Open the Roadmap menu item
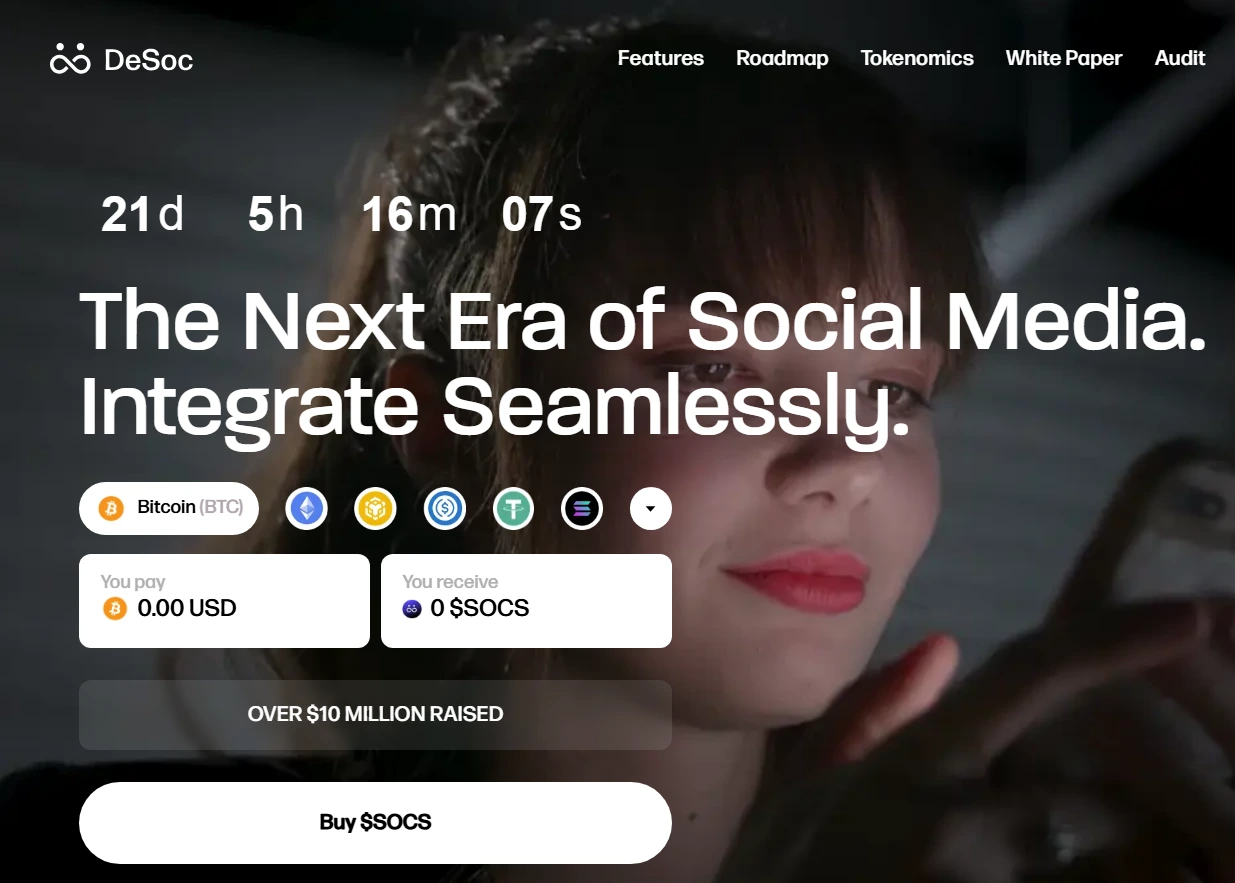 pos(782,58)
